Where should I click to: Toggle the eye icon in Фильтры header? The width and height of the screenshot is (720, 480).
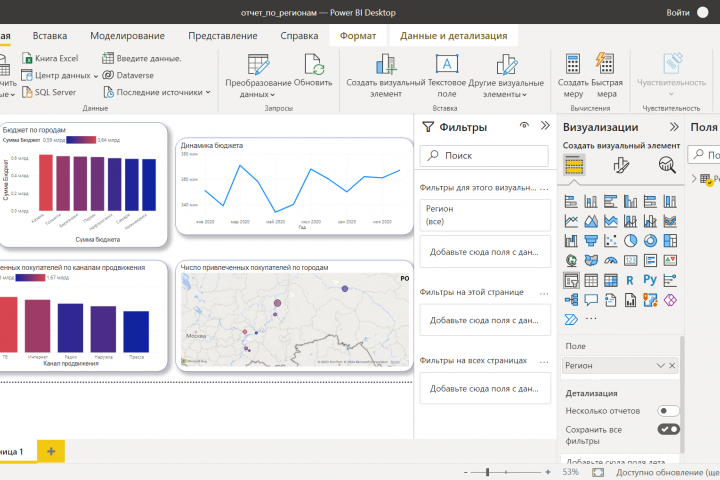524,125
